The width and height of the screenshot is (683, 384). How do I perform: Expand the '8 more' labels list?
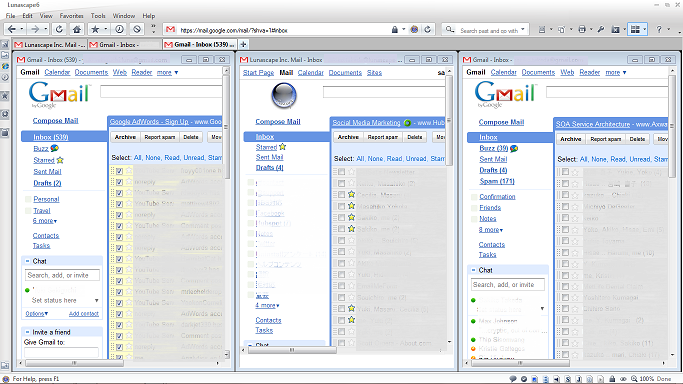coord(491,229)
